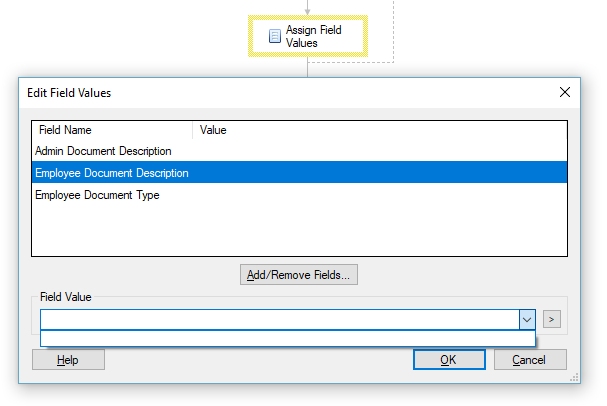Image resolution: width=607 pixels, height=406 pixels.
Task: Open Help for this dialog
Action: click(68, 360)
